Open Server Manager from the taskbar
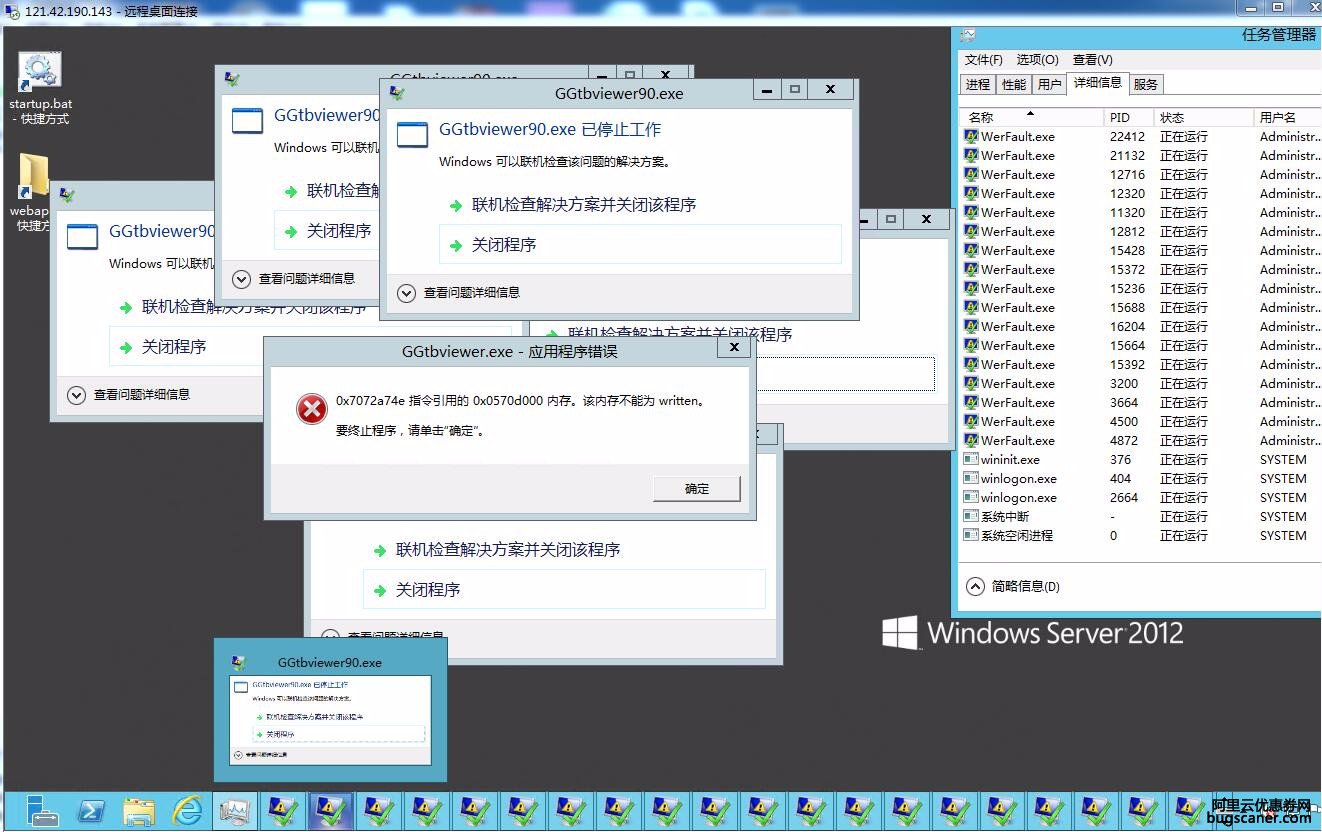The height and width of the screenshot is (832, 1322). pyautogui.click(x=42, y=811)
